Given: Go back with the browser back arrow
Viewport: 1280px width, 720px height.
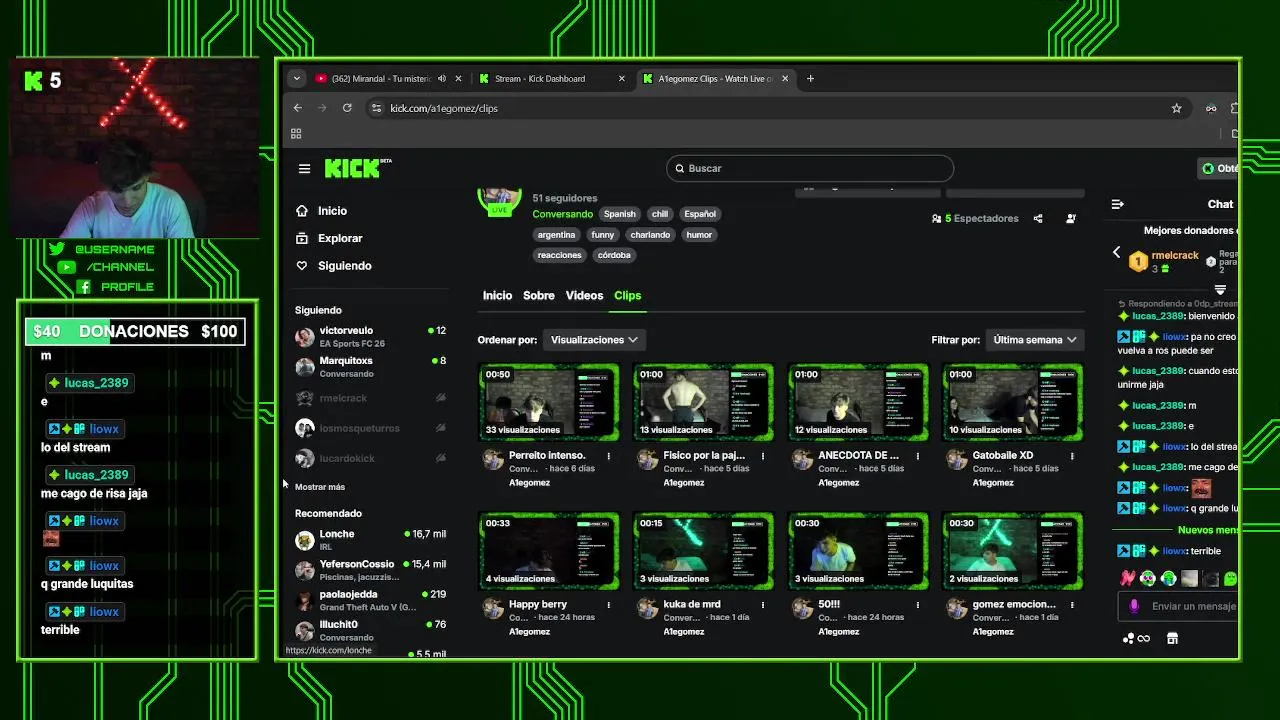Looking at the screenshot, I should point(297,108).
